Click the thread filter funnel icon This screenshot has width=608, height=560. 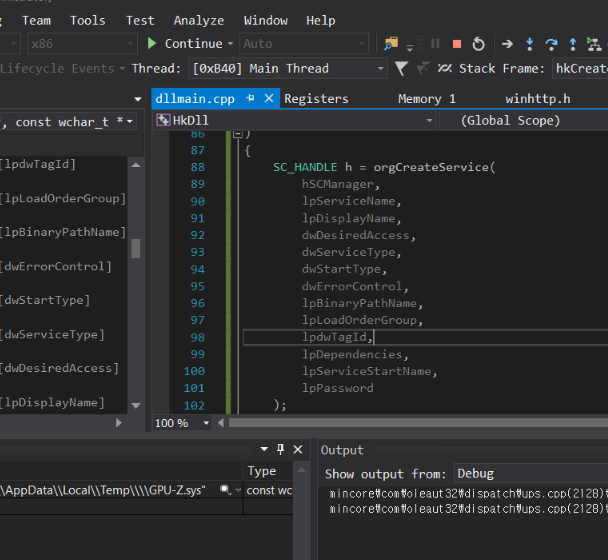click(401, 68)
